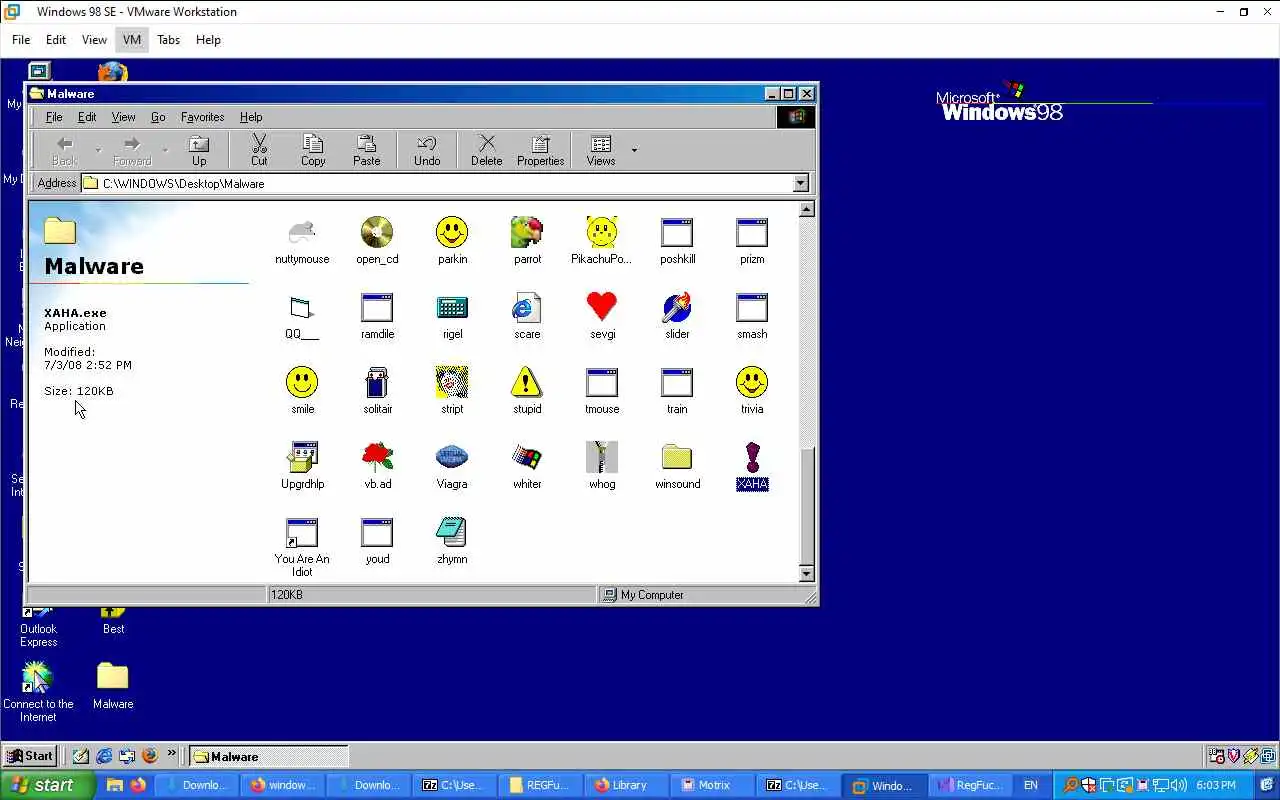Select the train file icon
Image resolution: width=1280 pixels, height=800 pixels.
(677, 382)
